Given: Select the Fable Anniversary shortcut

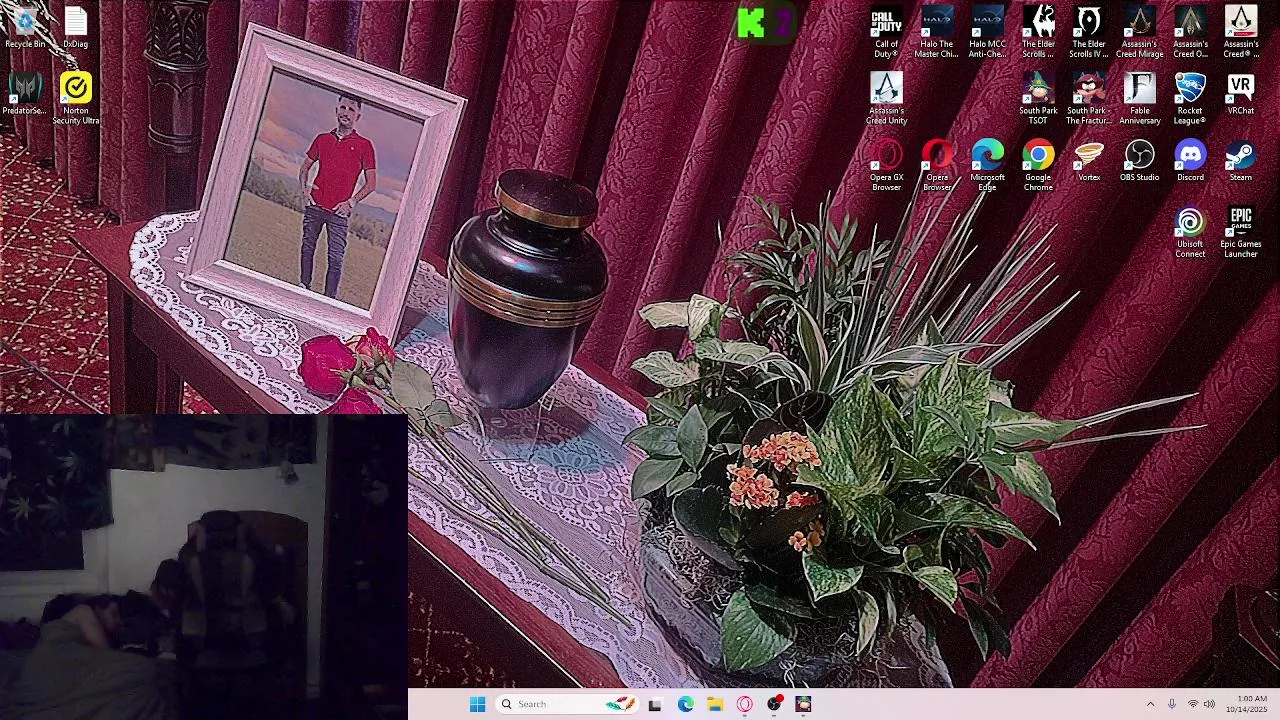Looking at the screenshot, I should click(x=1139, y=98).
